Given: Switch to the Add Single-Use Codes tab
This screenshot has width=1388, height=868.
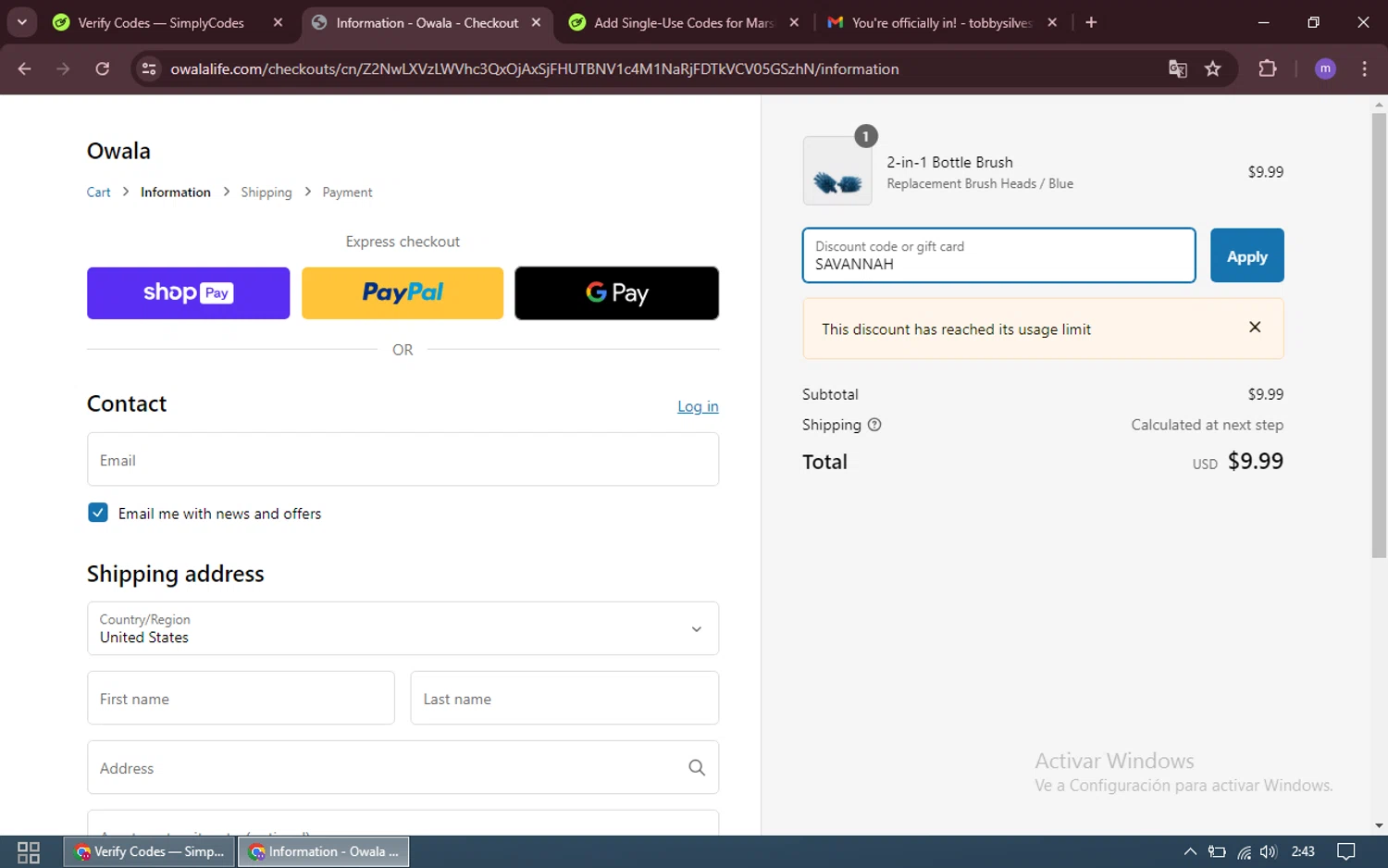Looking at the screenshot, I should point(683,22).
